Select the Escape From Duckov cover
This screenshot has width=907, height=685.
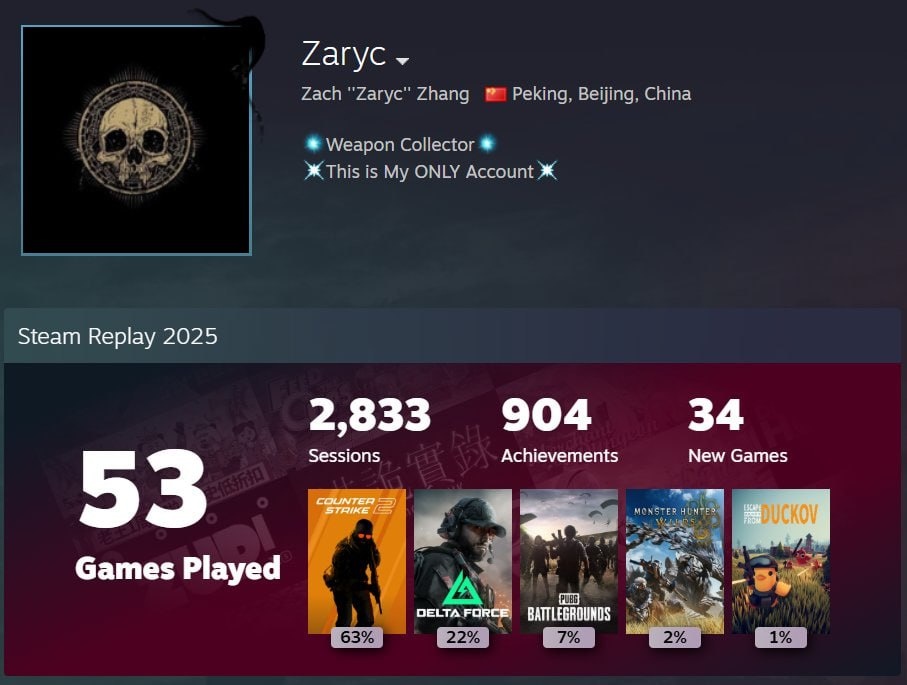coord(781,561)
